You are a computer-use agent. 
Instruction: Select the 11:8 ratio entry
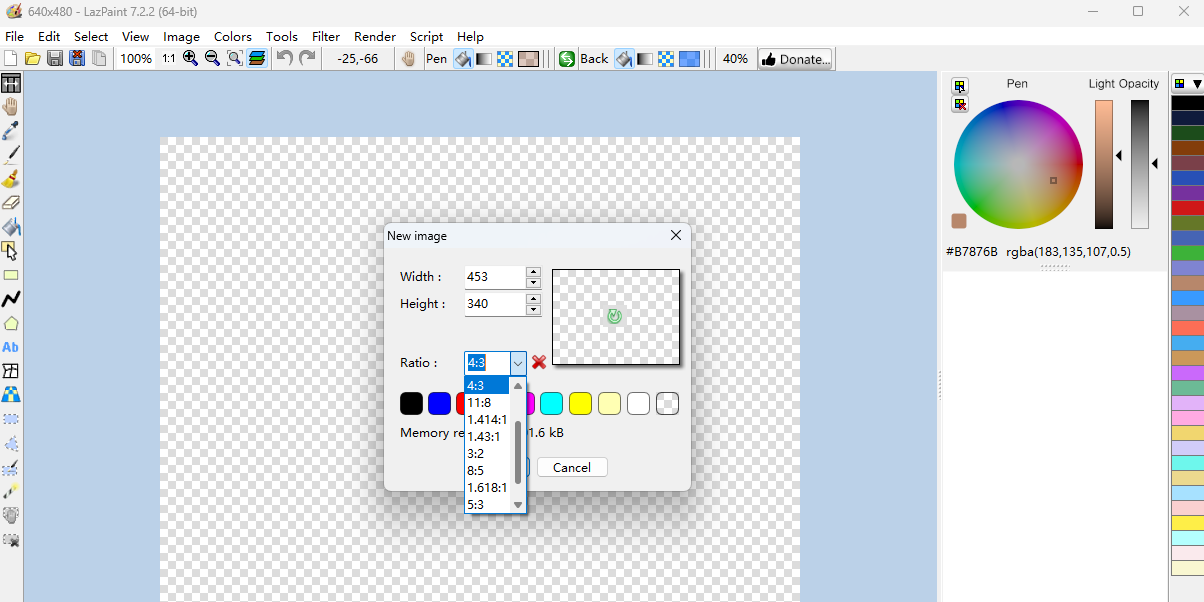[479, 402]
